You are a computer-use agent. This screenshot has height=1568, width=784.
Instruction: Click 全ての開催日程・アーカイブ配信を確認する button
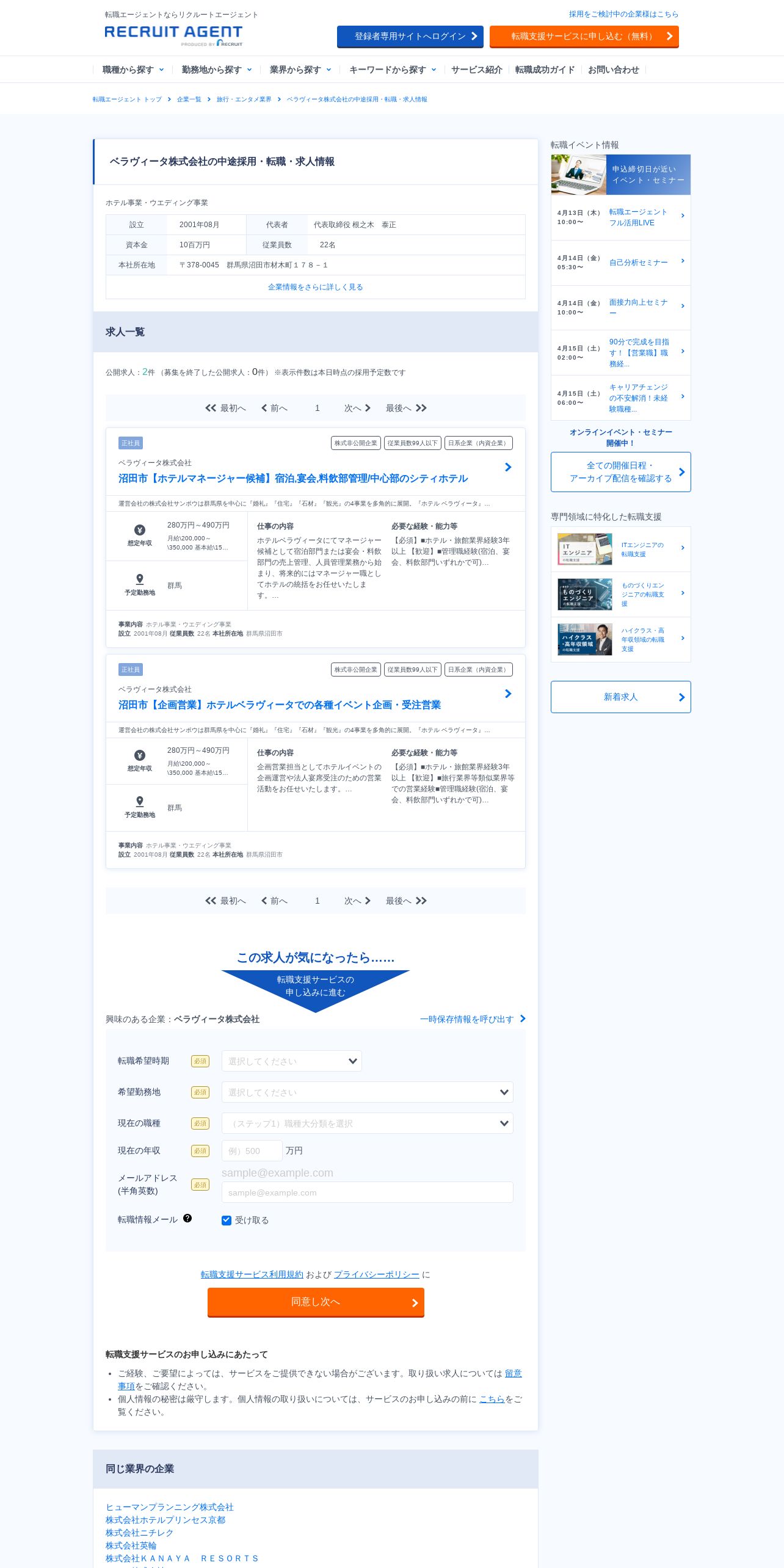(x=621, y=472)
